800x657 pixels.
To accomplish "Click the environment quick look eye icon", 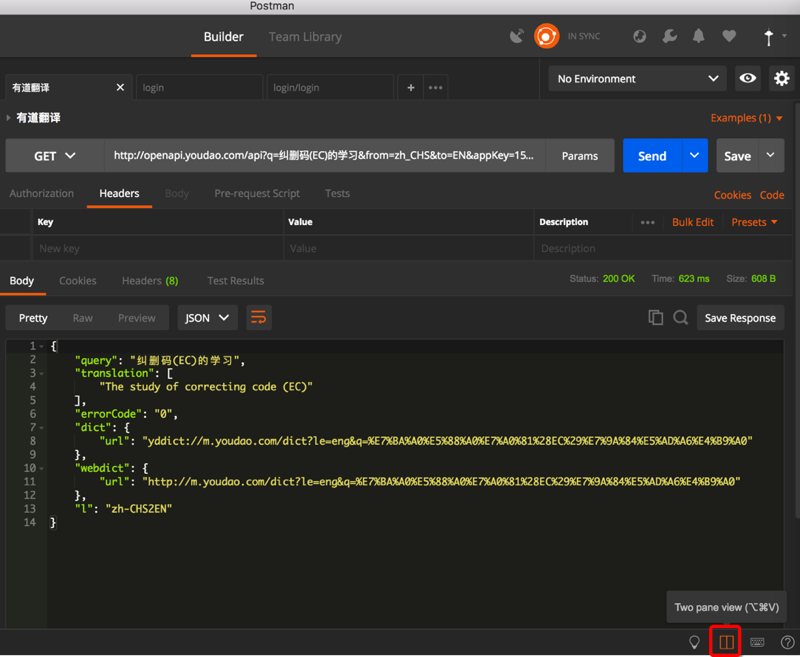I will click(x=747, y=79).
